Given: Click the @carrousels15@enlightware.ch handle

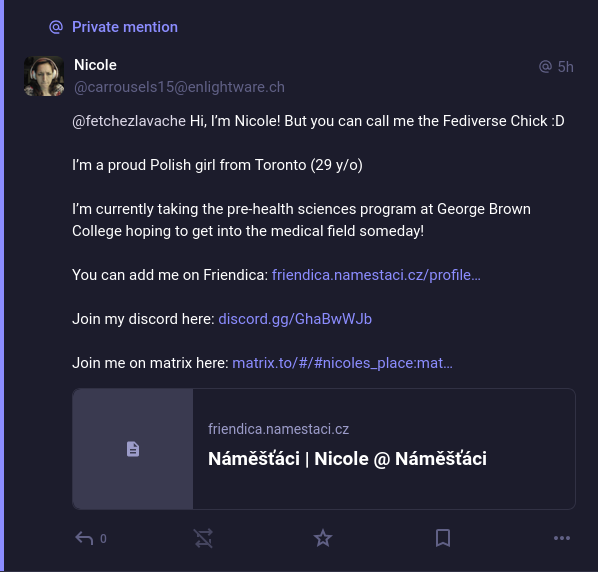Looking at the screenshot, I should pos(179,87).
